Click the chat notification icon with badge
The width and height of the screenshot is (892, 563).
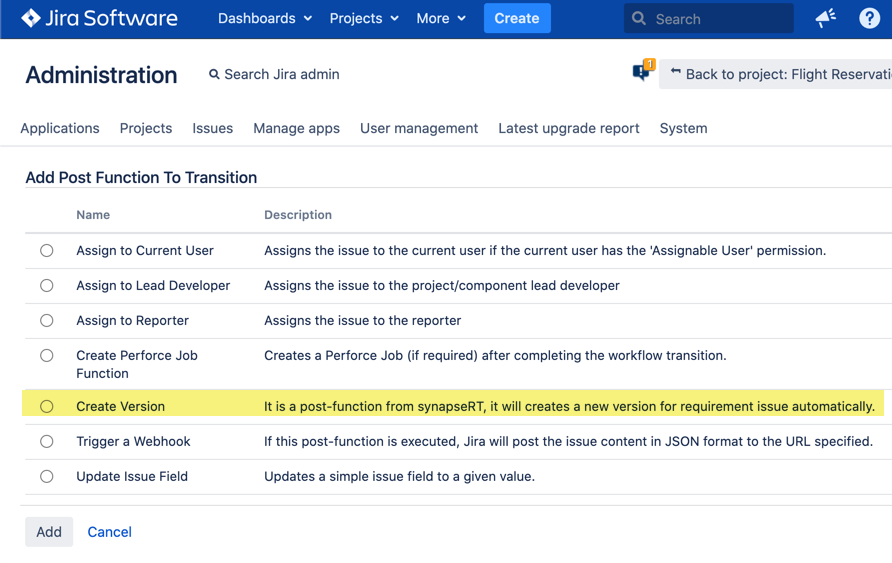point(641,72)
